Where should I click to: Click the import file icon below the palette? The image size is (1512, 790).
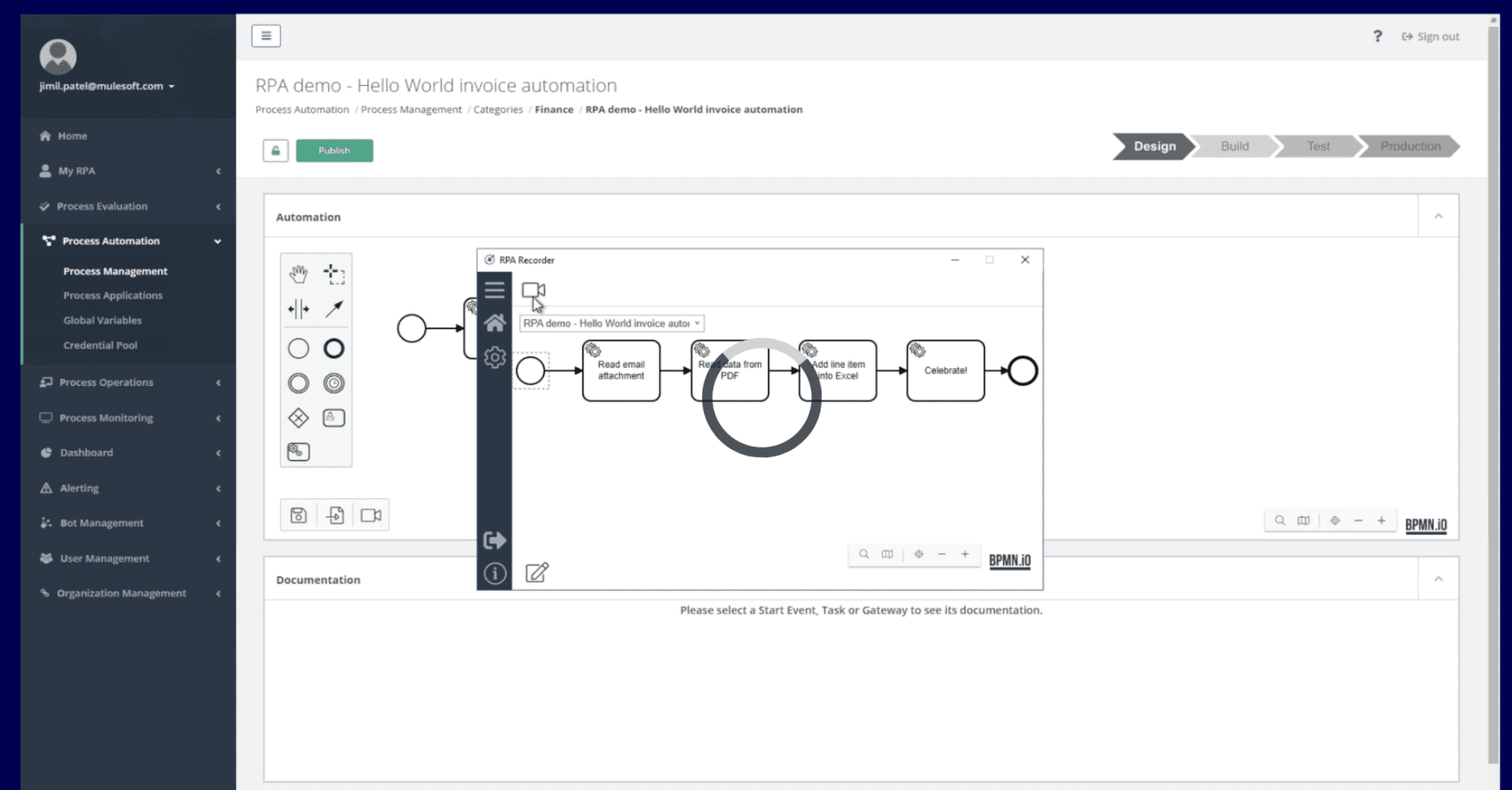(x=335, y=515)
